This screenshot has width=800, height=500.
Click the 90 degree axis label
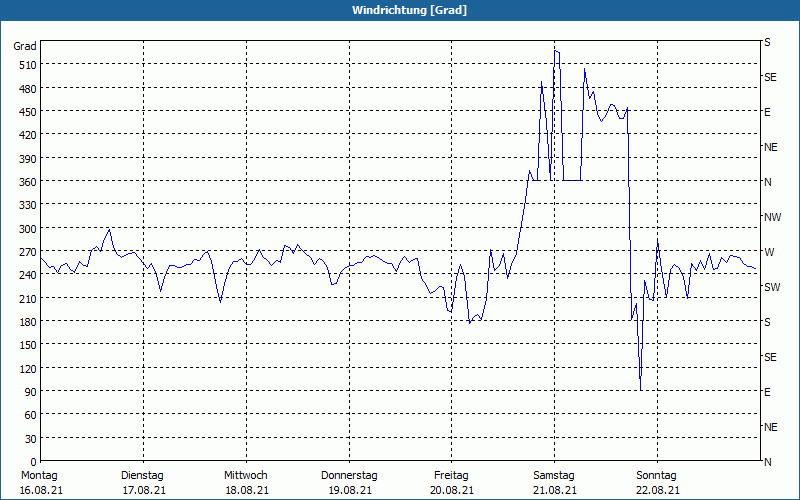pos(30,391)
